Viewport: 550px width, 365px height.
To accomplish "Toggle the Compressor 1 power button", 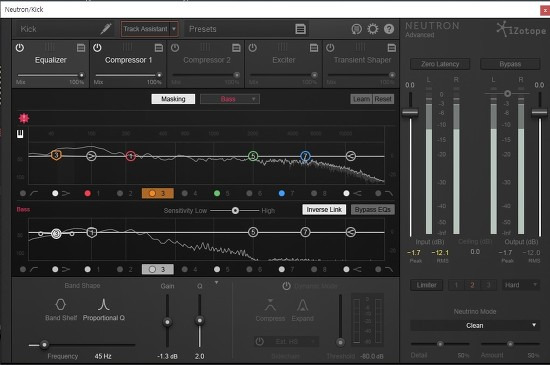I will pyautogui.click(x=98, y=48).
